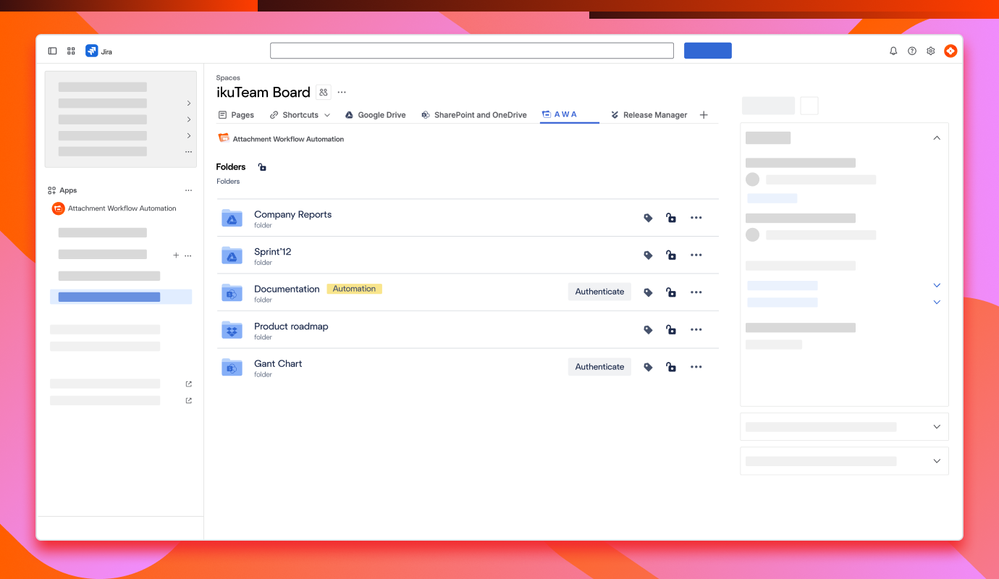Expand the fourth item chevron in left navigation
The width and height of the screenshot is (999, 579).
coord(189,136)
